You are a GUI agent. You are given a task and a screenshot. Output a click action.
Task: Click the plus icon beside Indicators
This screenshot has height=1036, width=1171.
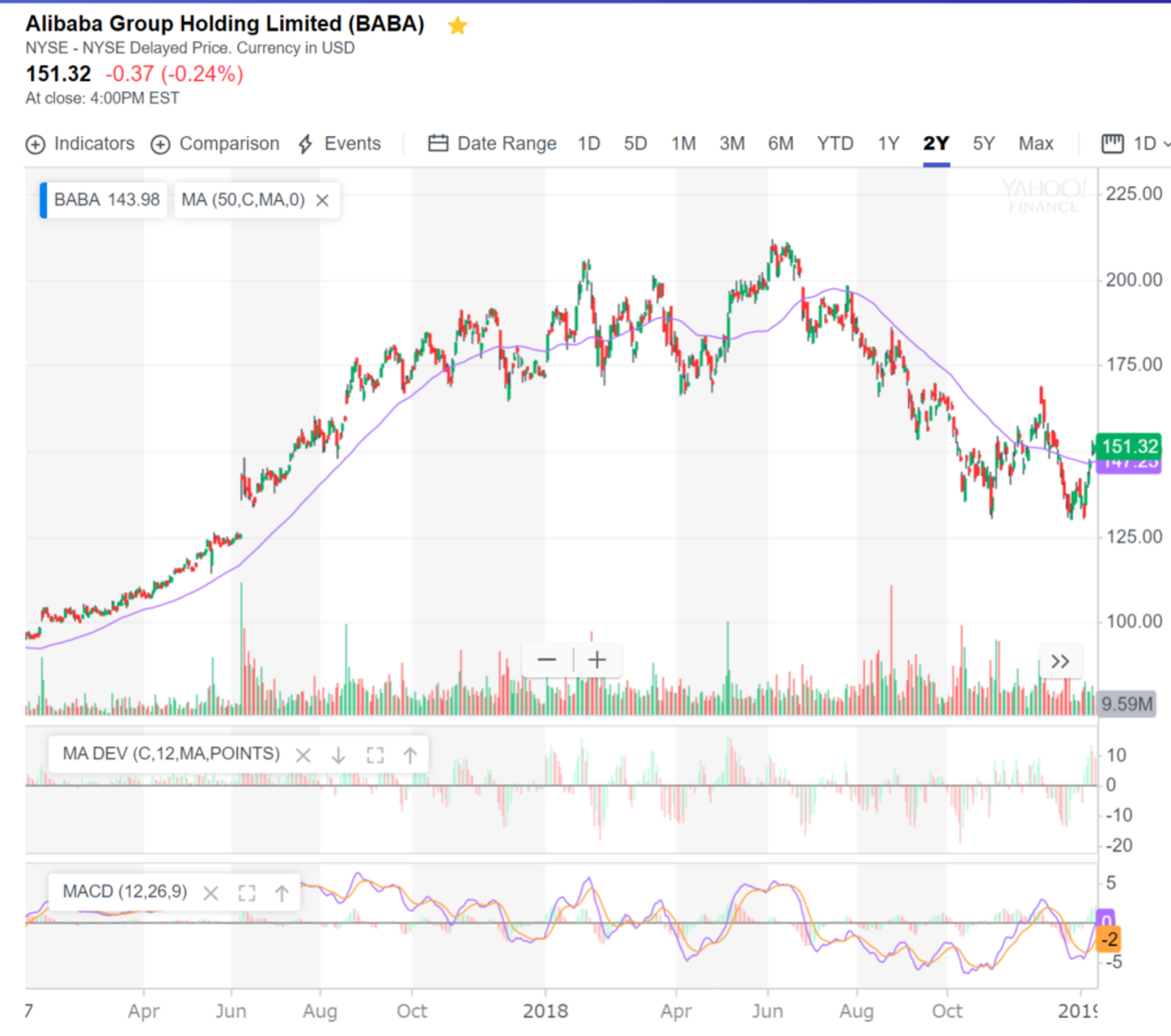coord(35,144)
